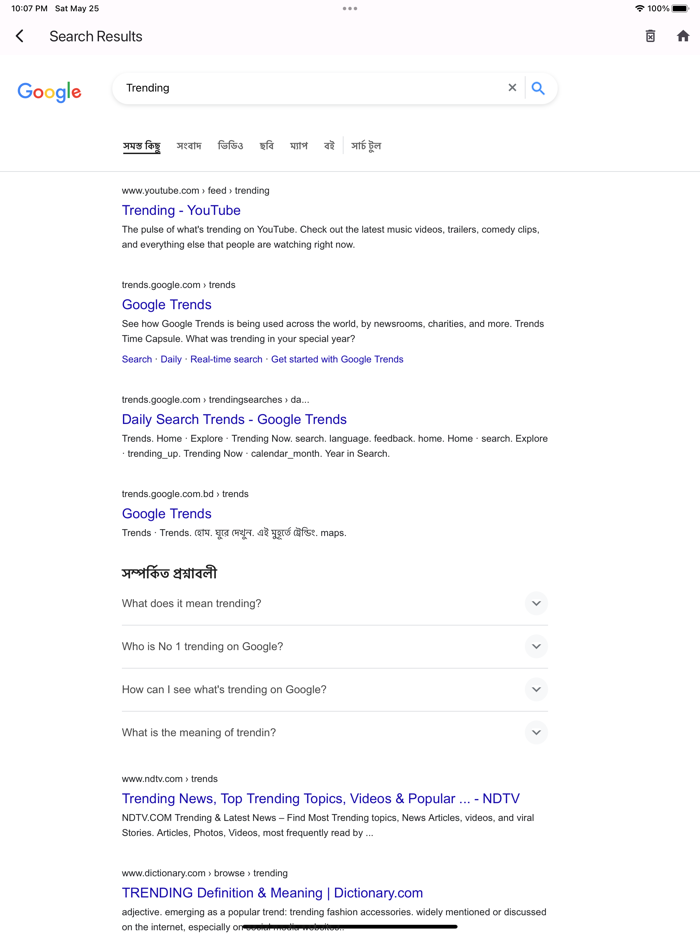Click inside the search input field
Screen dimensions: 700x934
point(300,87)
